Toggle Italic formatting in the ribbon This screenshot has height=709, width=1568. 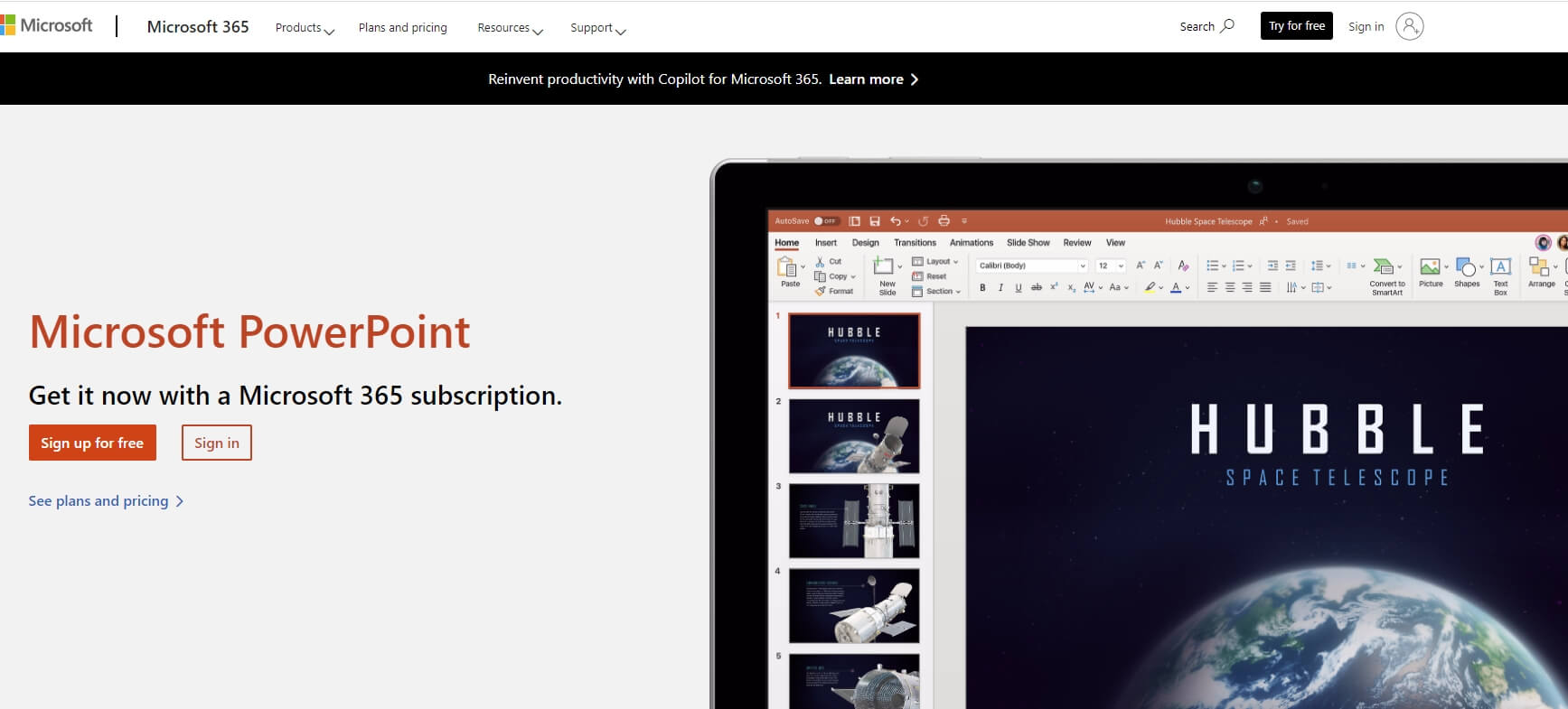[1000, 288]
